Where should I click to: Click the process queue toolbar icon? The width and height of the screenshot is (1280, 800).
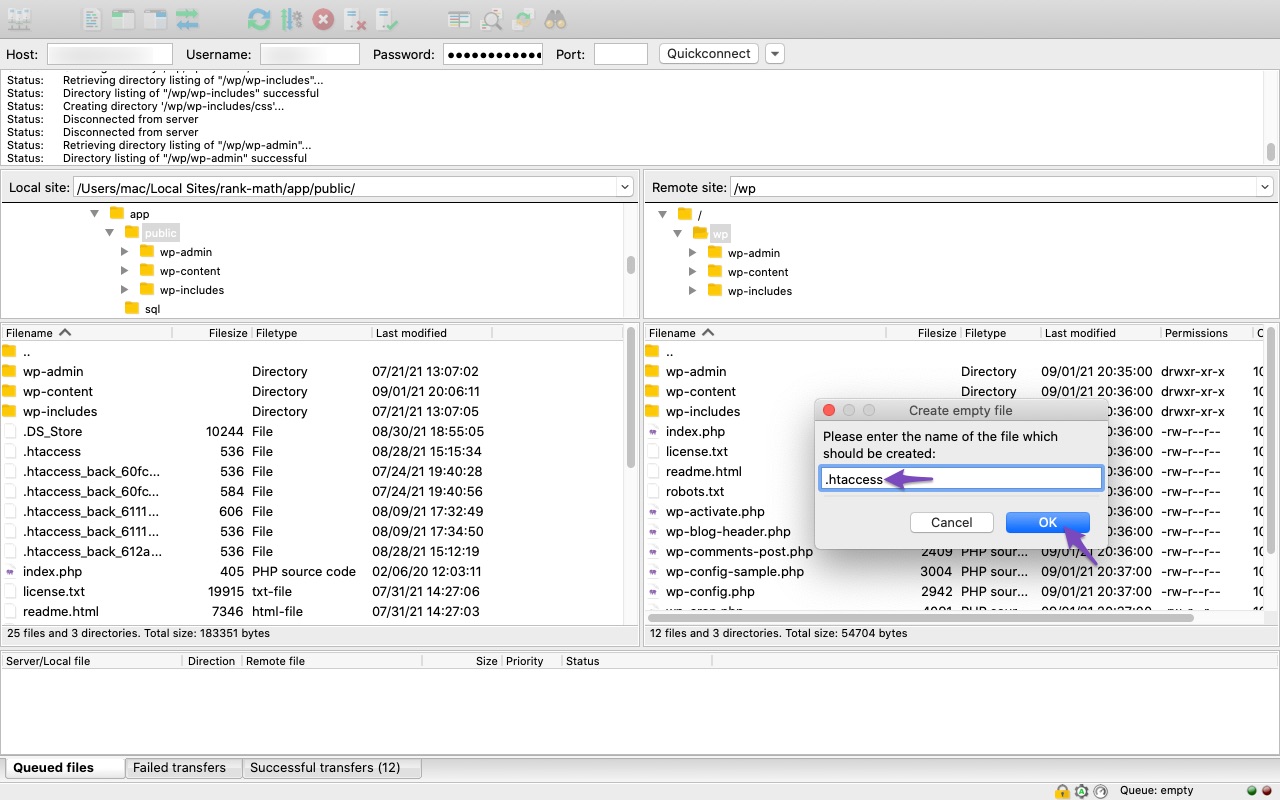[x=291, y=19]
